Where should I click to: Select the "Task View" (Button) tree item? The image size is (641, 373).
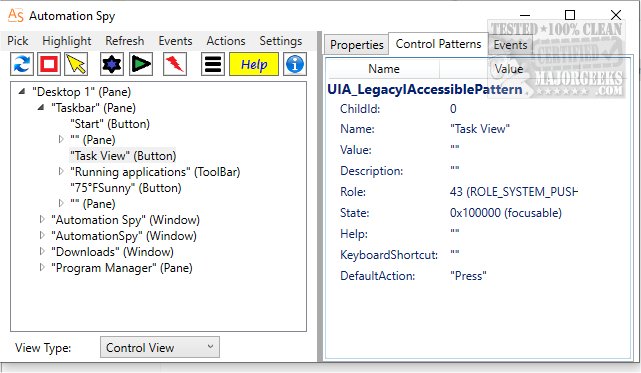(123, 156)
